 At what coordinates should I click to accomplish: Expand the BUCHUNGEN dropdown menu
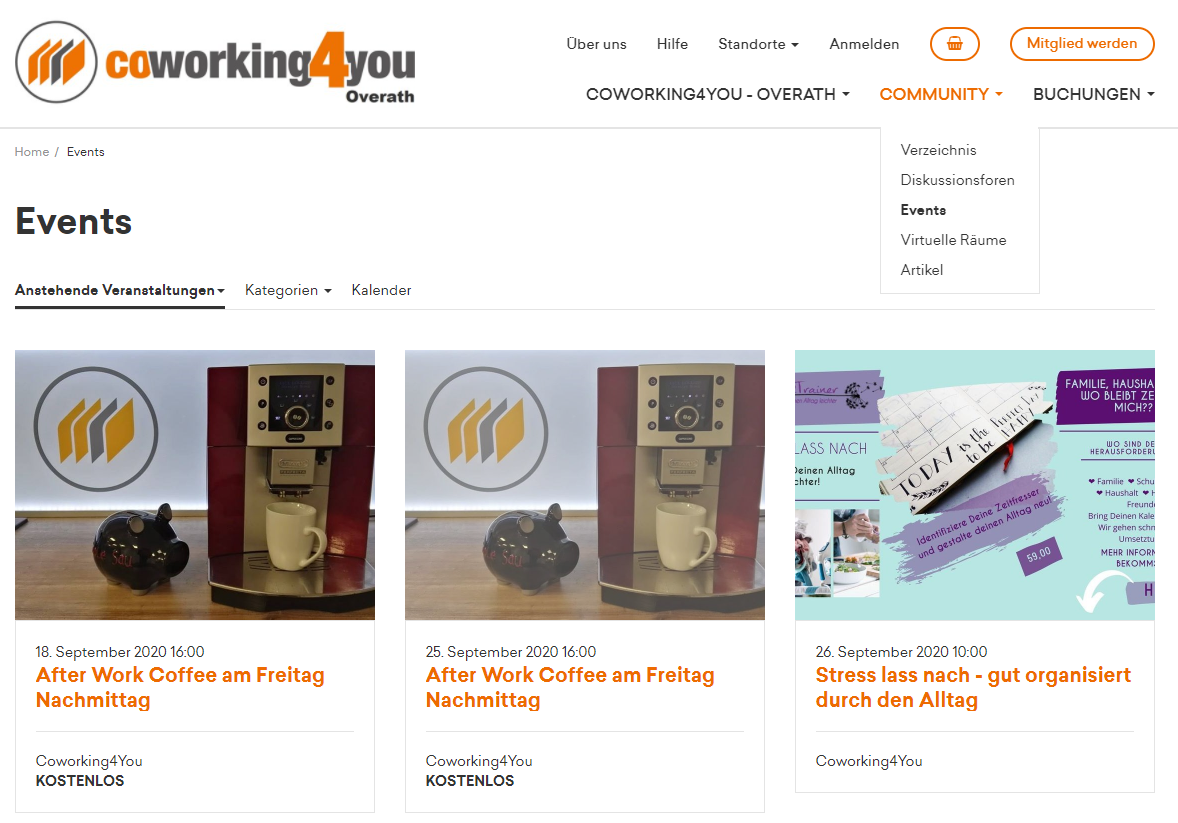[x=1093, y=95]
